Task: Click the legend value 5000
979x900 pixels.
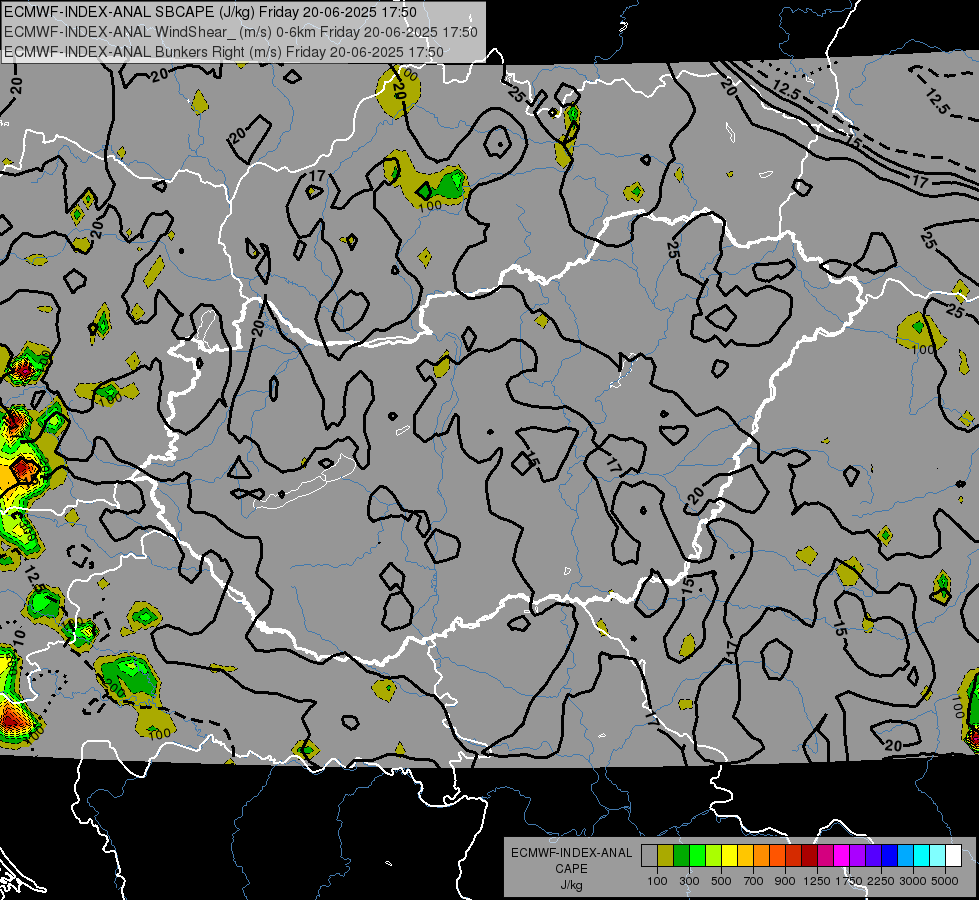Action: 945,881
